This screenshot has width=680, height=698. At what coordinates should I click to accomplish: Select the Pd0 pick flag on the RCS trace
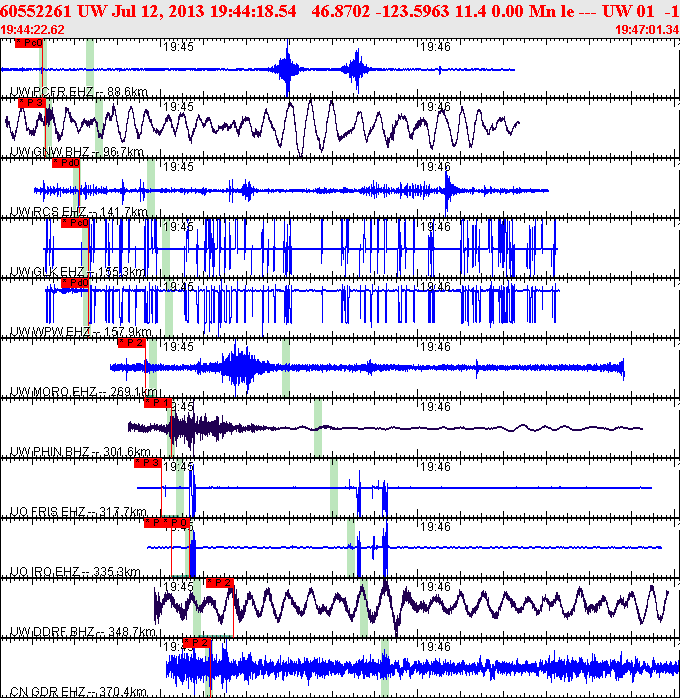point(66,163)
